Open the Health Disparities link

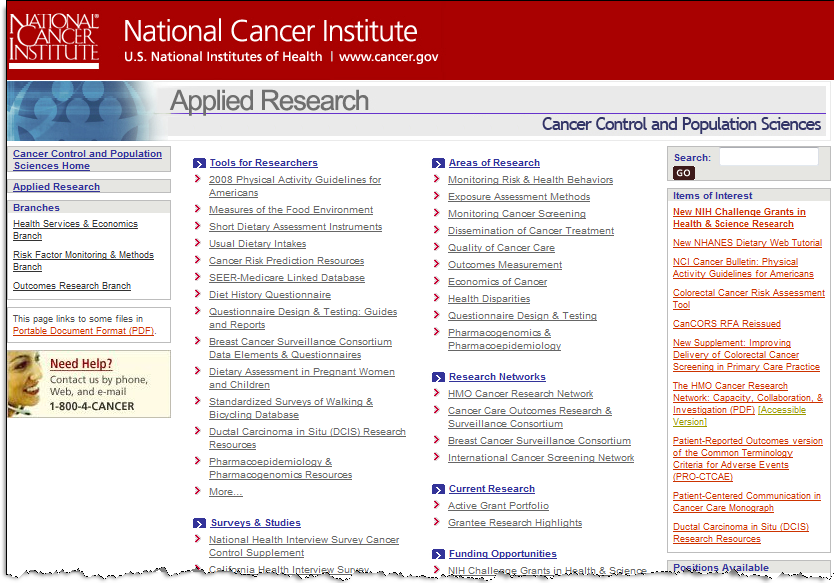(x=488, y=299)
